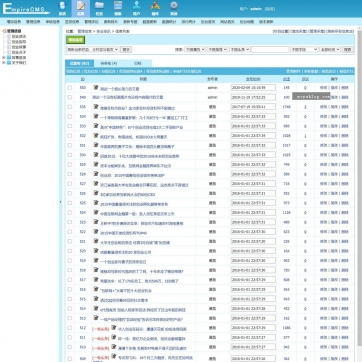362x362 pixels.
Task: Tick the checkbox for article ID 530
Action: pyautogui.click(x=70, y=155)
